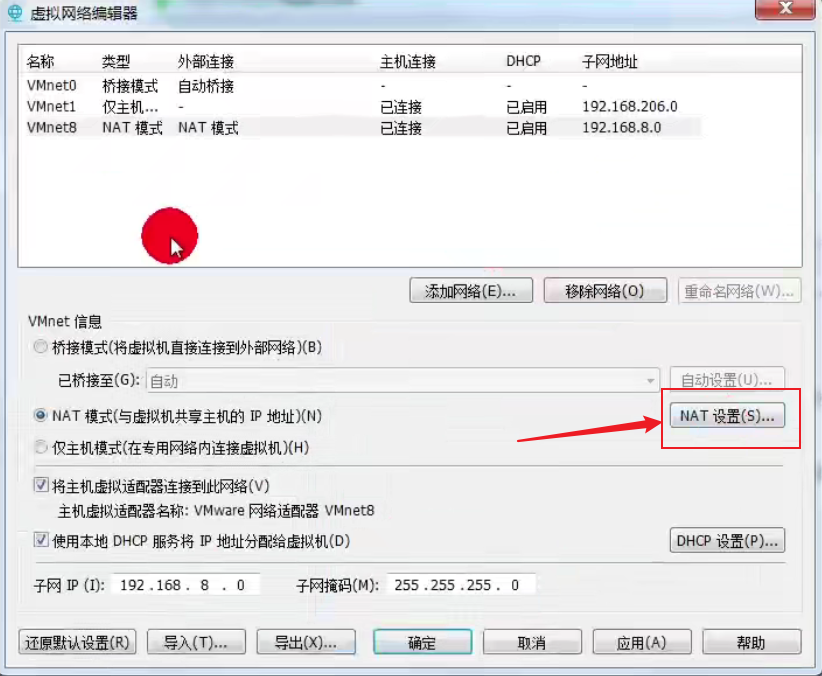This screenshot has height=676, width=822.
Task: Click subnet address 192.168.206.0 cell
Action: pyautogui.click(x=630, y=106)
